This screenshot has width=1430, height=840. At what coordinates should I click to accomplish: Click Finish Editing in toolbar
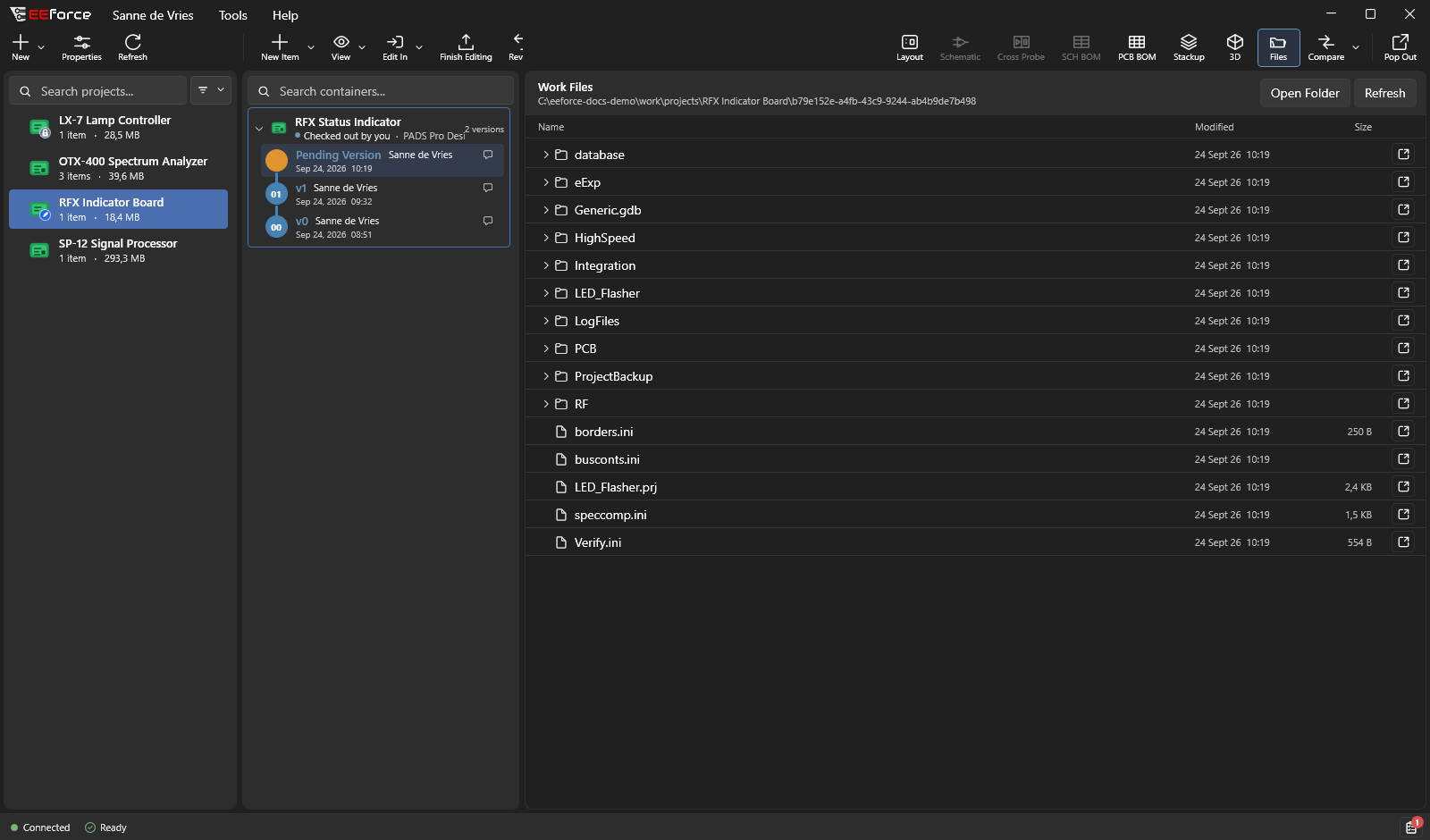(466, 47)
